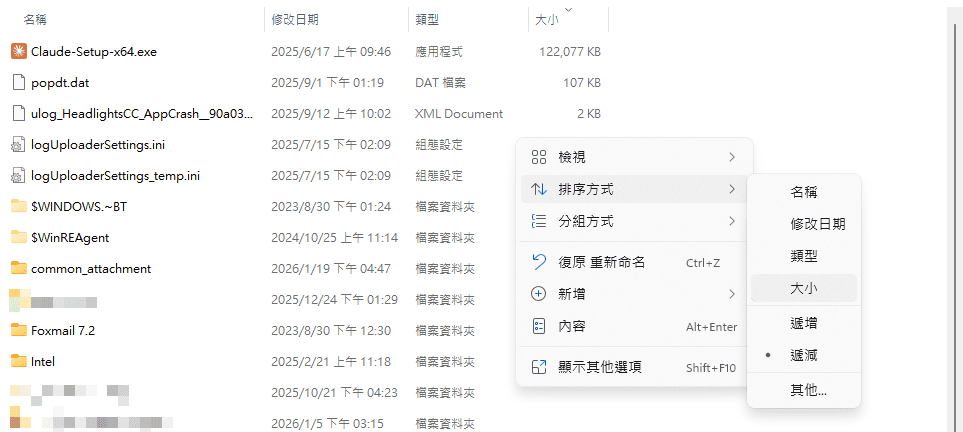Select folder name $WinREAgent

pos(70,238)
